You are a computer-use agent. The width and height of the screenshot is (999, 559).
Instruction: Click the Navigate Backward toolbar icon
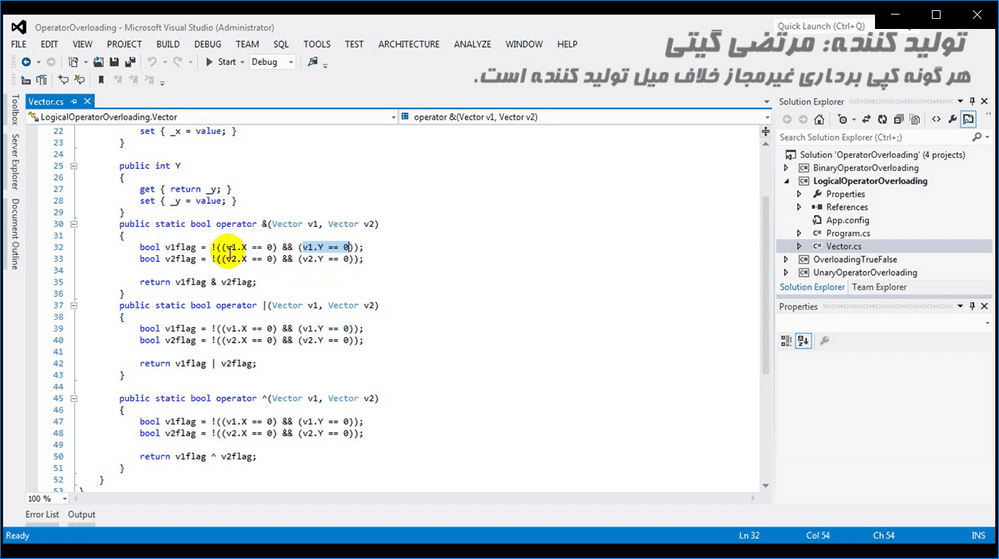click(26, 62)
